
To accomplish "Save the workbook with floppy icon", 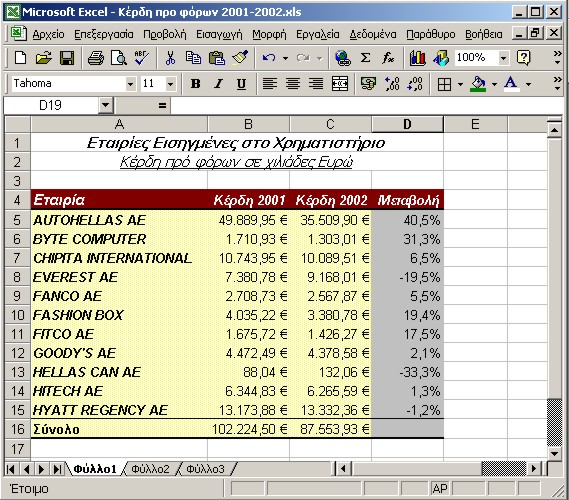I will [67, 58].
